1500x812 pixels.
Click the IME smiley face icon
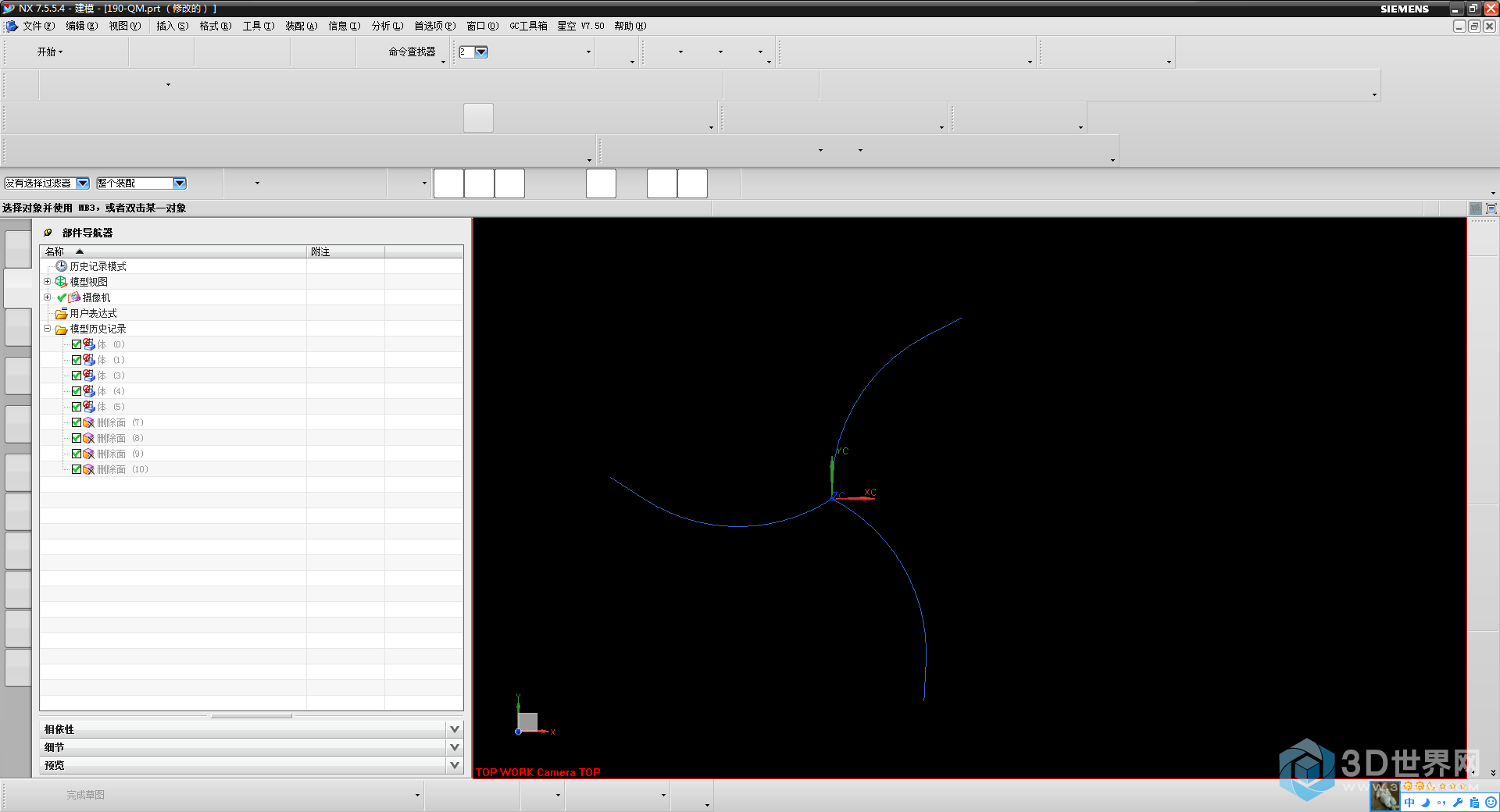click(x=1491, y=803)
